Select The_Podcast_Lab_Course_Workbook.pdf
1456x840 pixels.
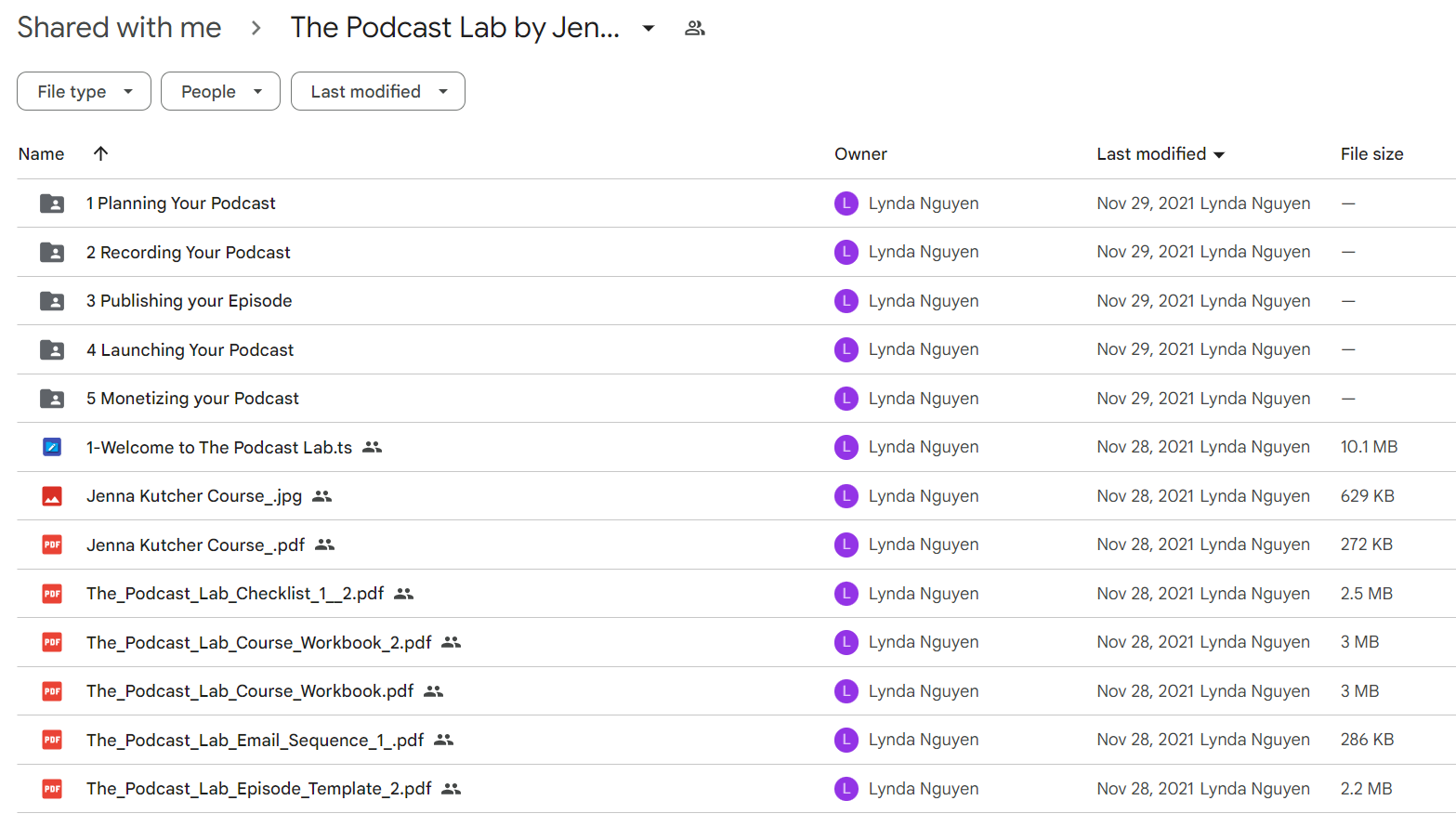click(x=250, y=691)
